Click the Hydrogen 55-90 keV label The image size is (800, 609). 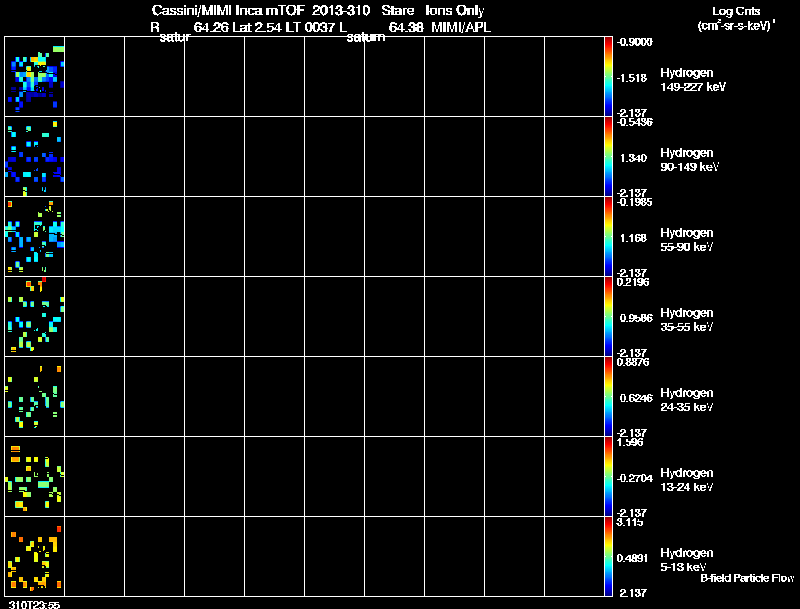(x=687, y=240)
